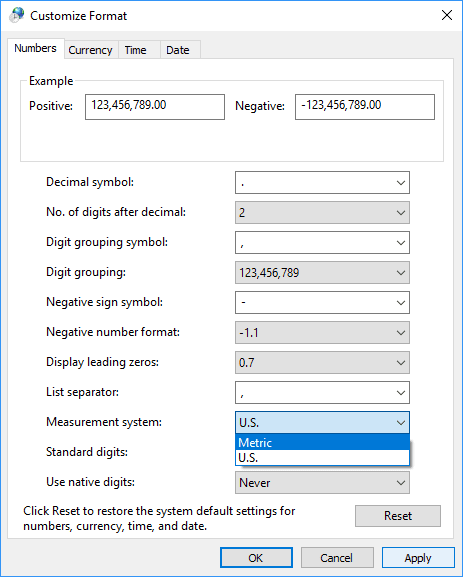Open the Time tab

coord(135,50)
